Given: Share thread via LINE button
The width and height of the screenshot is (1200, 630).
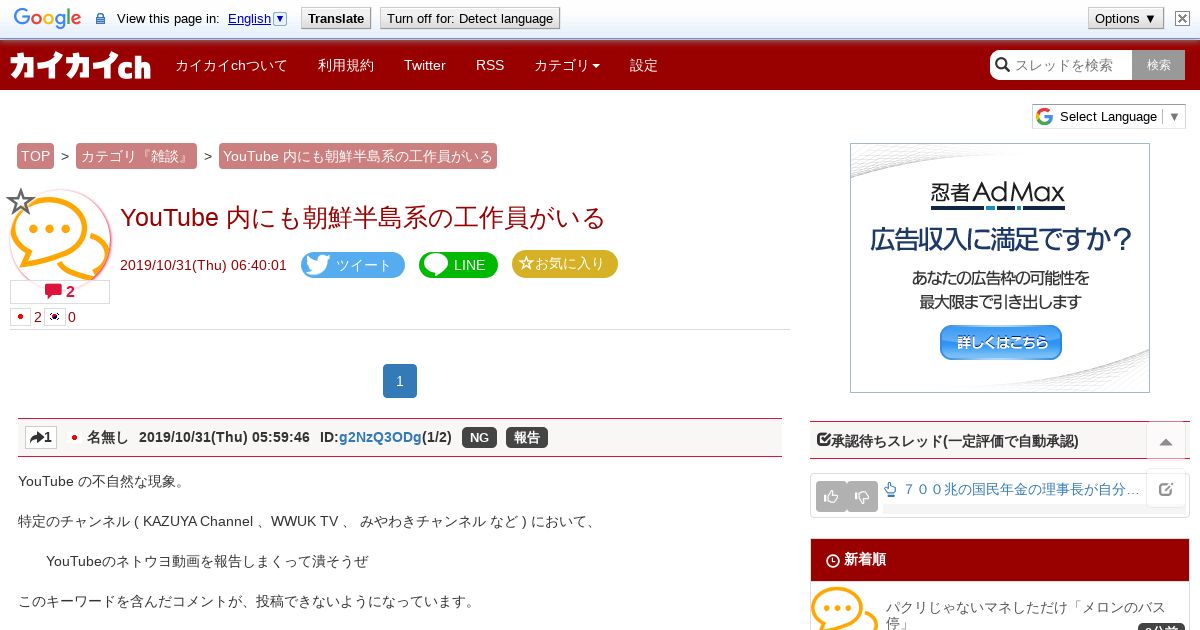Looking at the screenshot, I should 458,265.
